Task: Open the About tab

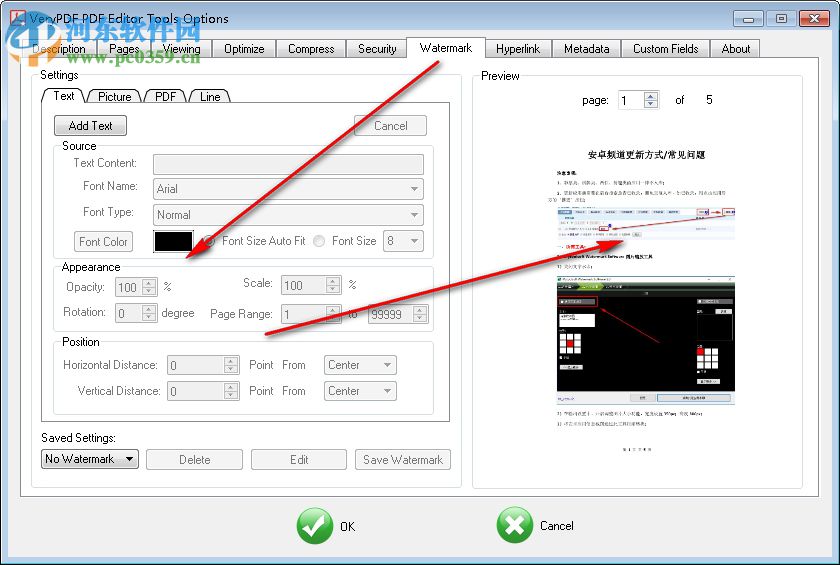Action: [736, 49]
